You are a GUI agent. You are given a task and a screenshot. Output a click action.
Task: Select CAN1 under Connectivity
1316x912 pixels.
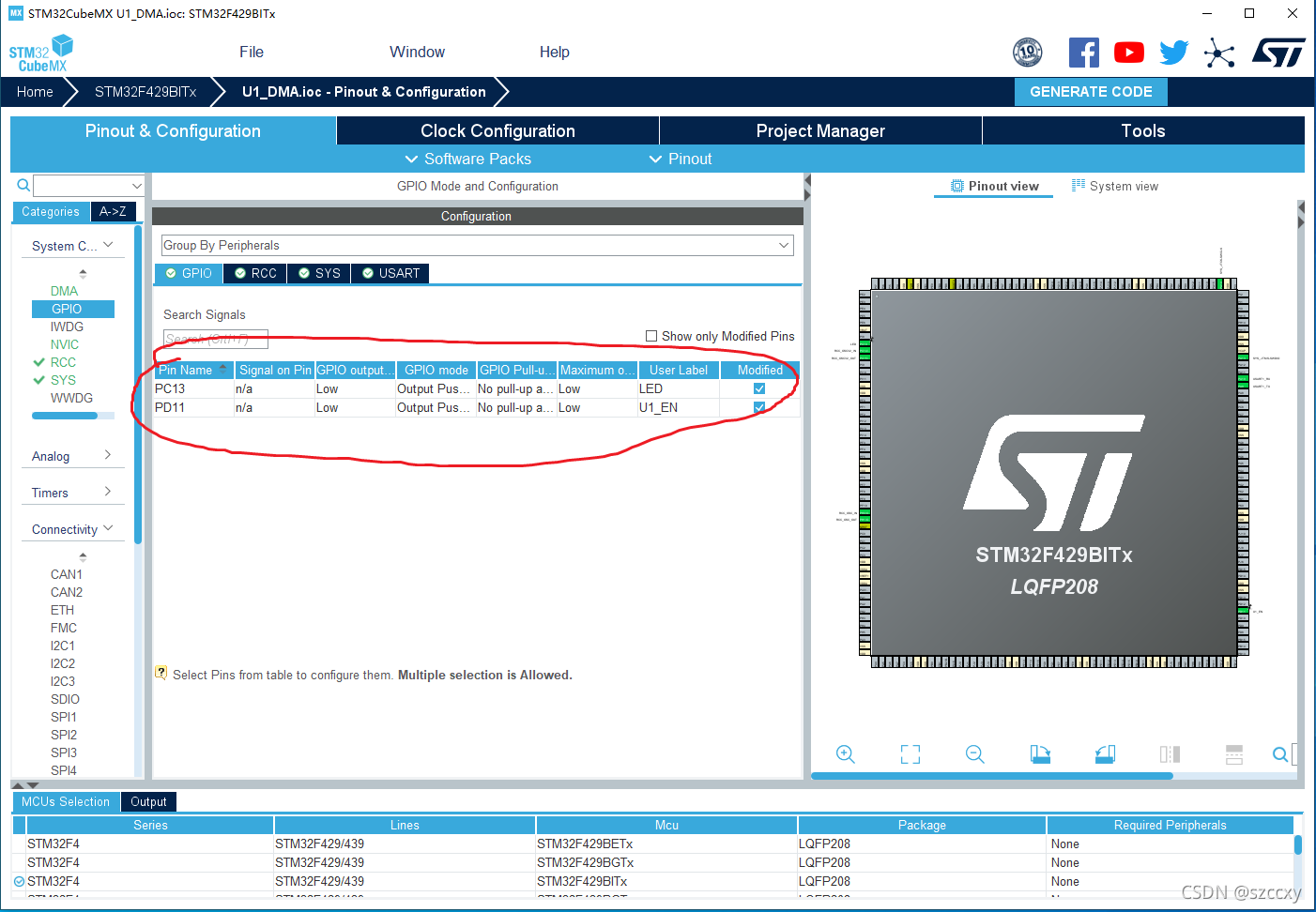click(x=67, y=574)
